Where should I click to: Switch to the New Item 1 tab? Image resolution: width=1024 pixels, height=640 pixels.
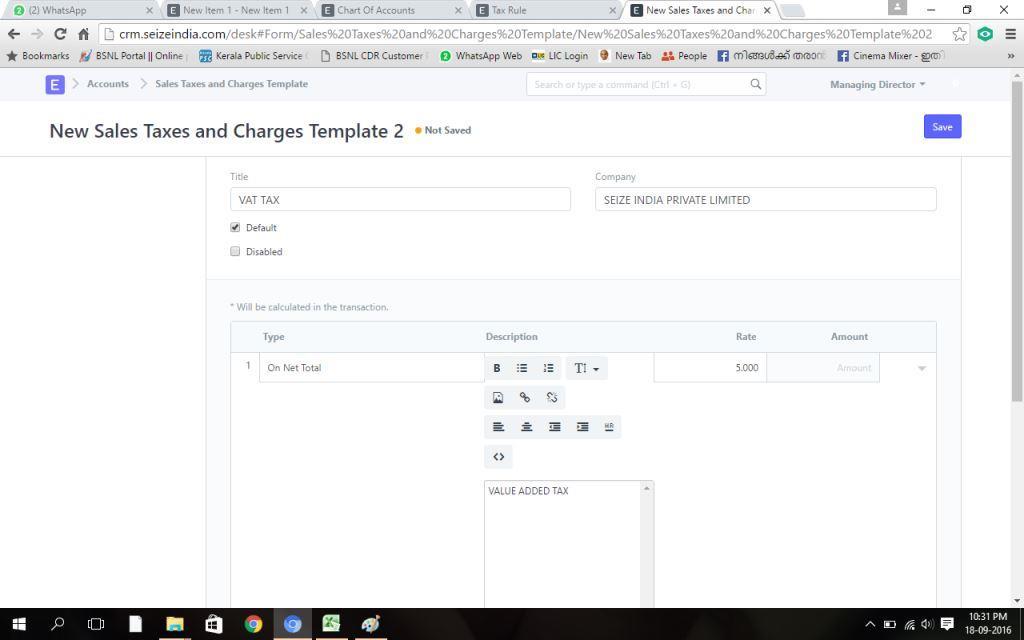click(x=235, y=10)
